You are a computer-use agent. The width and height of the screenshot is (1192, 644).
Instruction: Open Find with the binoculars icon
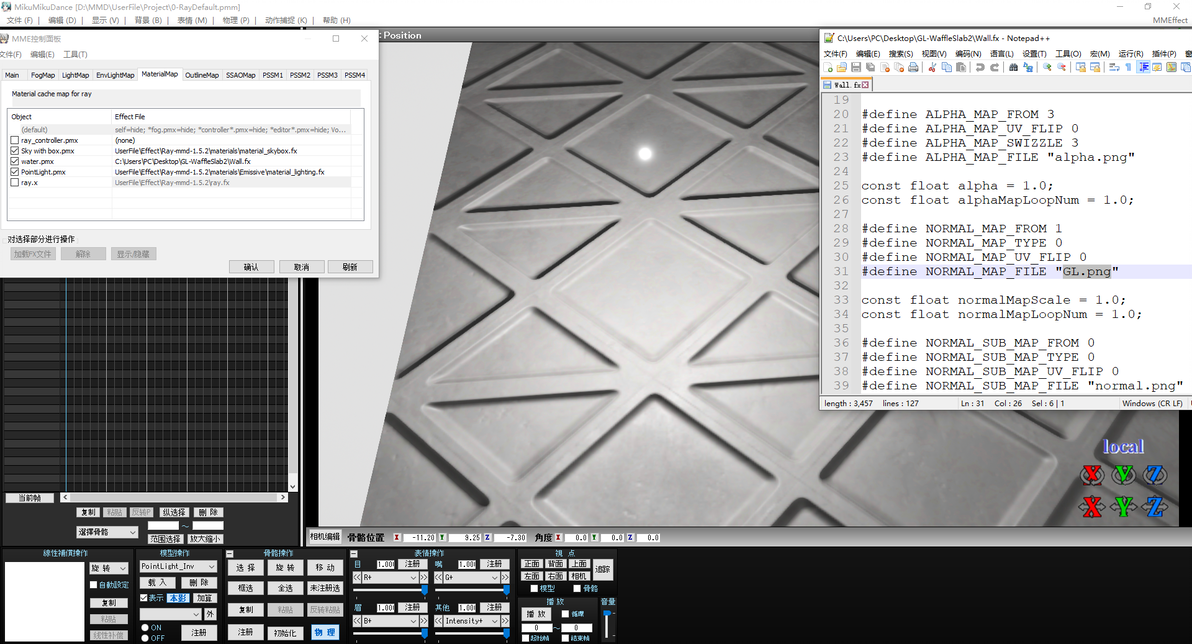click(x=1013, y=67)
